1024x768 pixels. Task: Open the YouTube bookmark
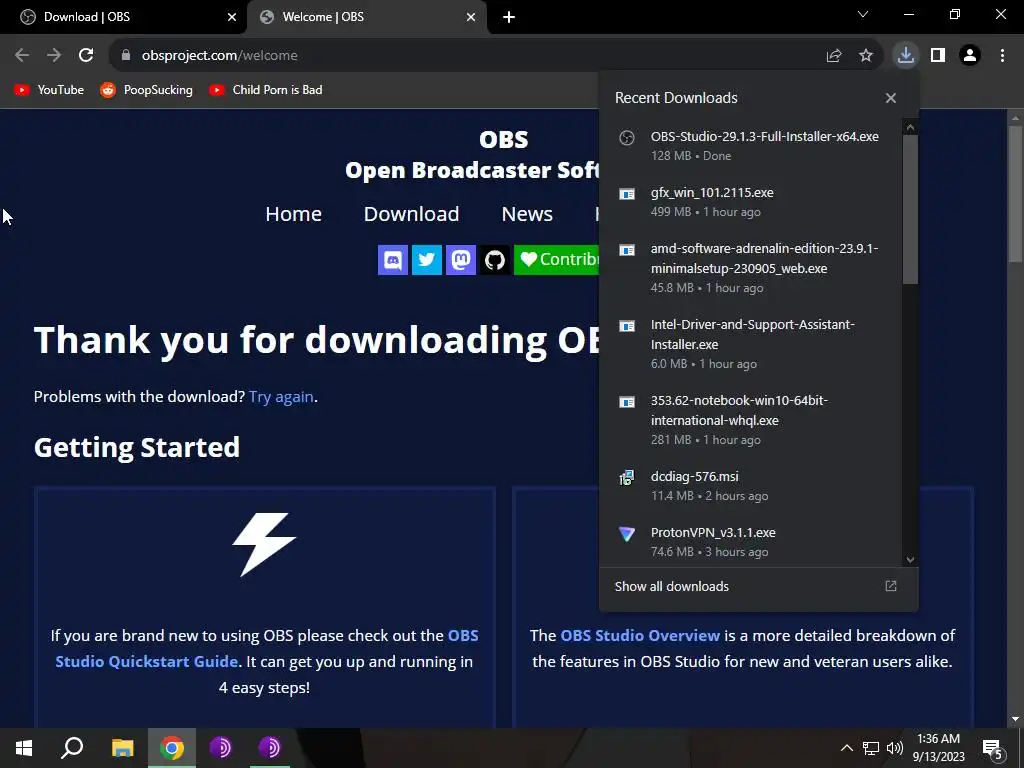point(49,90)
